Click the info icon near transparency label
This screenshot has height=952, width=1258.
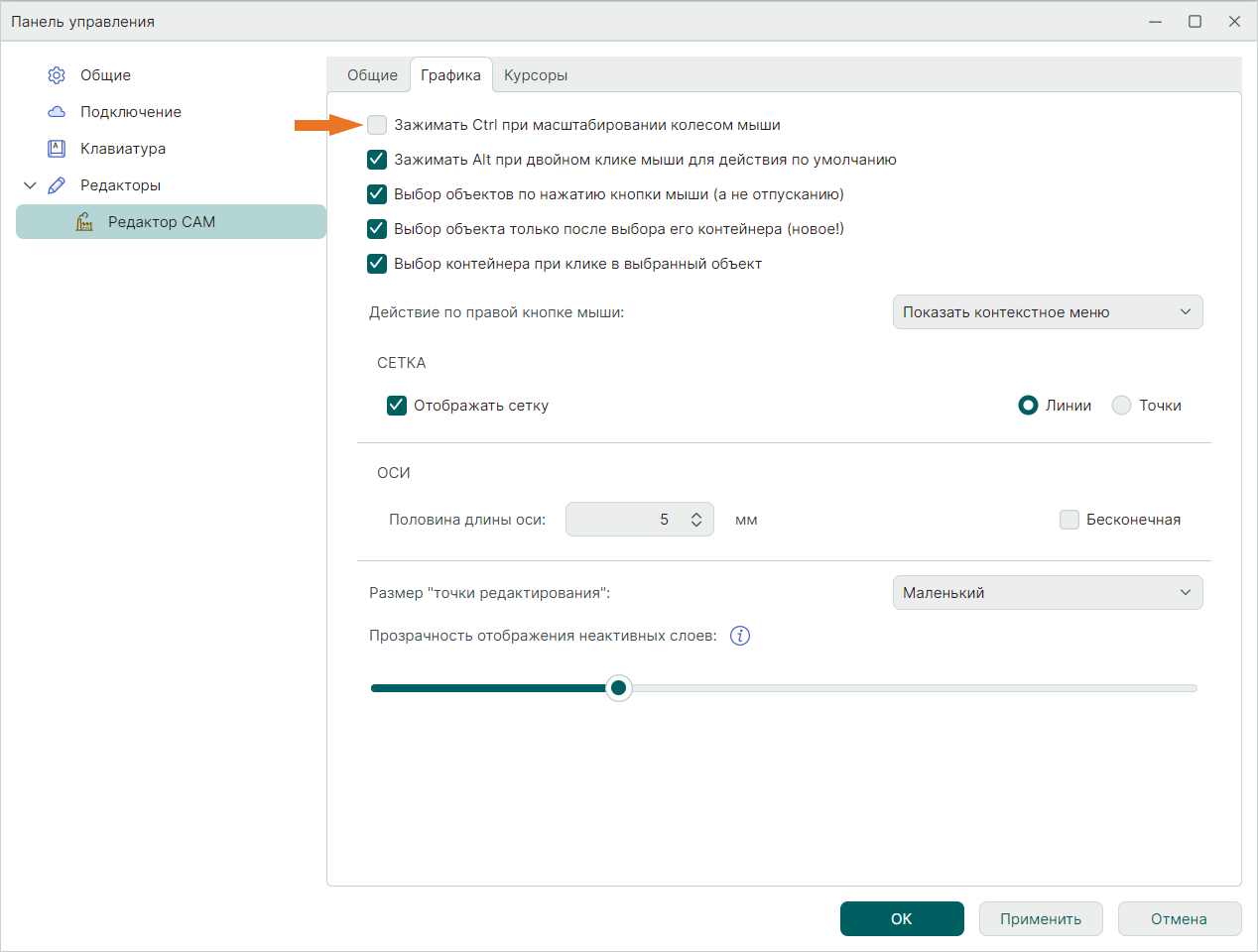(x=740, y=636)
